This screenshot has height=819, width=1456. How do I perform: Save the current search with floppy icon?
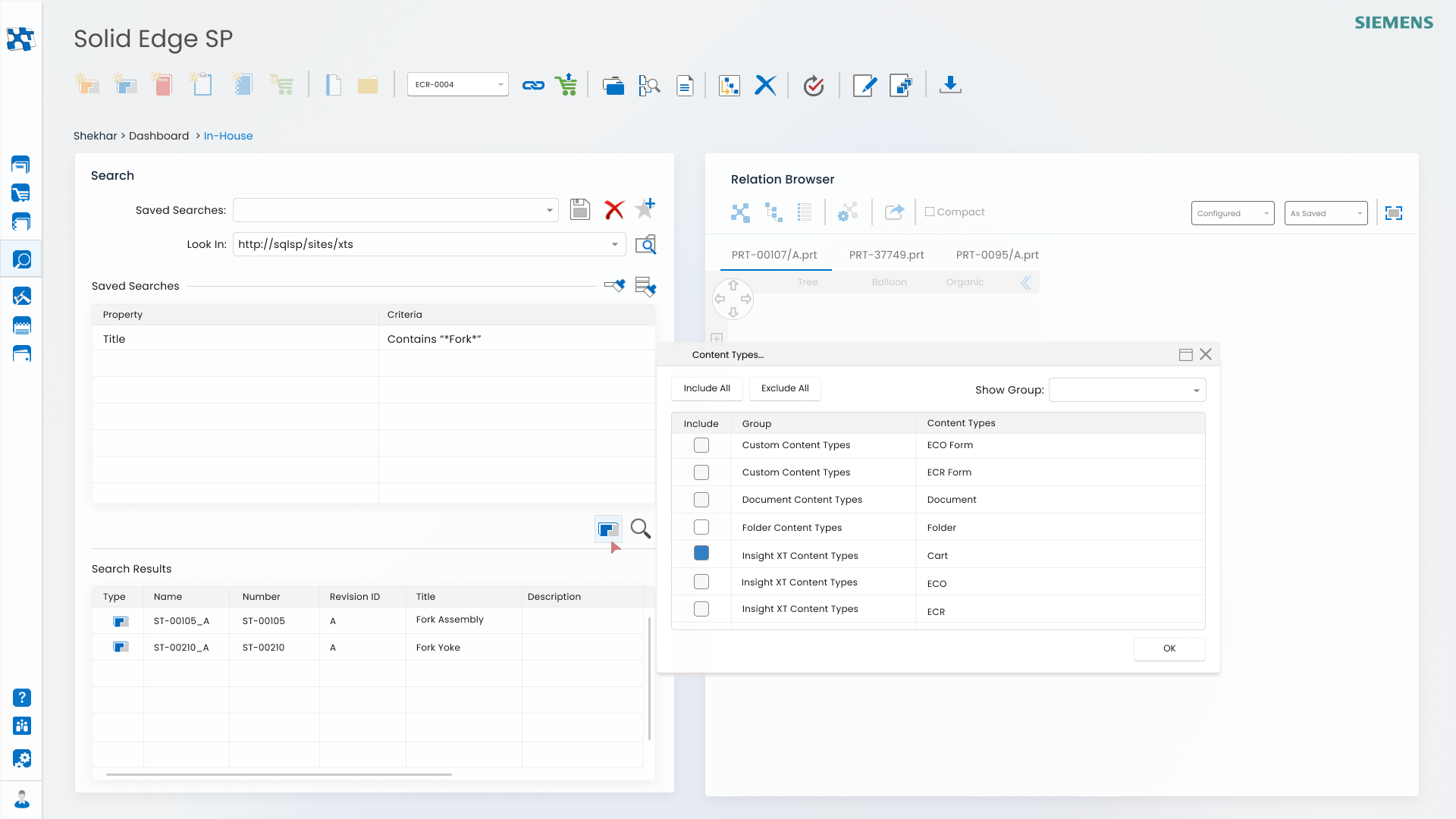pyautogui.click(x=580, y=209)
